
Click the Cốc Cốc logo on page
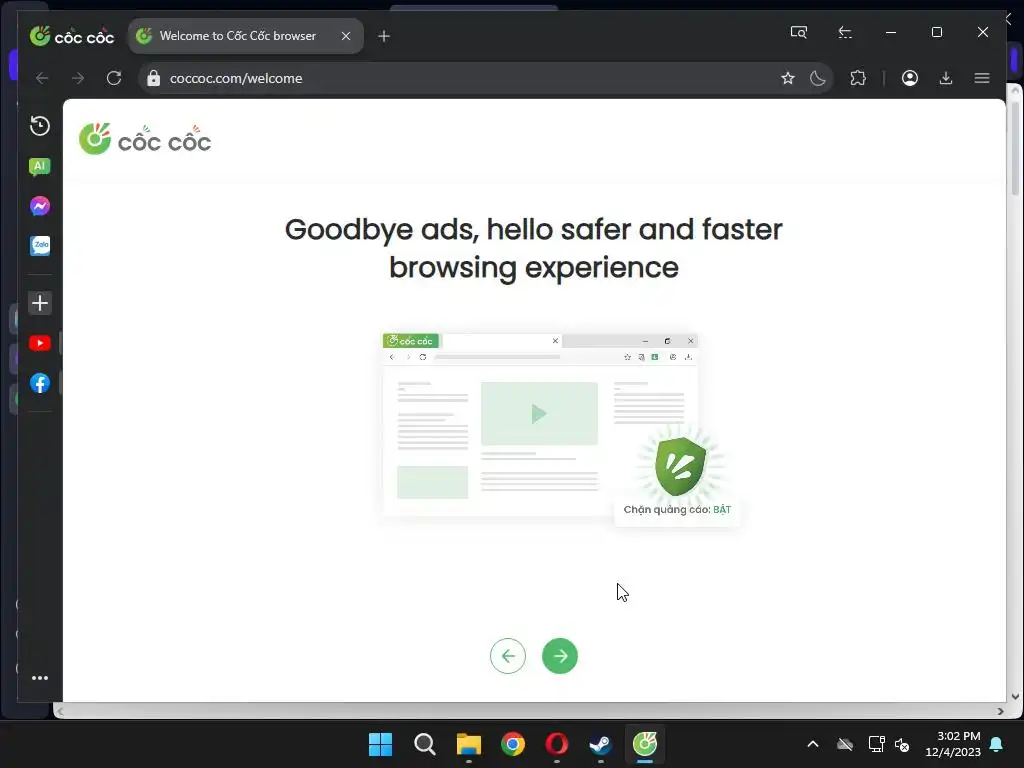pyautogui.click(x=144, y=139)
